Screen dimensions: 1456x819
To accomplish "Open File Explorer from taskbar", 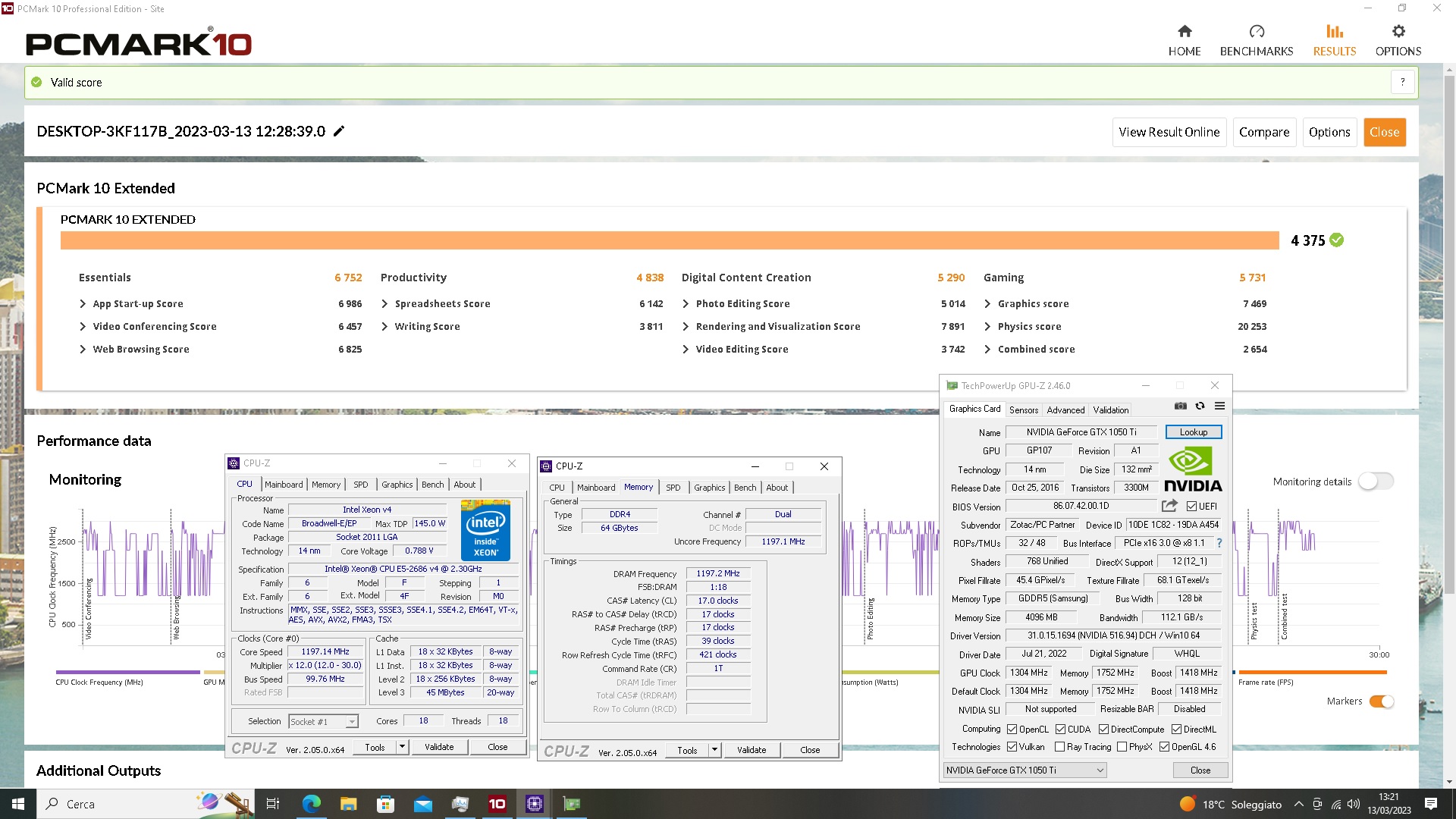I will (x=348, y=804).
